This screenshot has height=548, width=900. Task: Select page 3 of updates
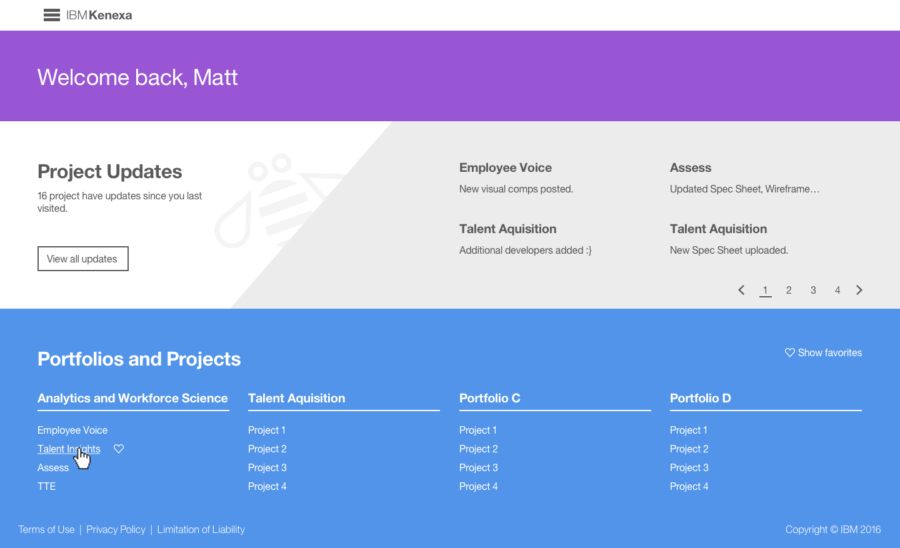813,290
